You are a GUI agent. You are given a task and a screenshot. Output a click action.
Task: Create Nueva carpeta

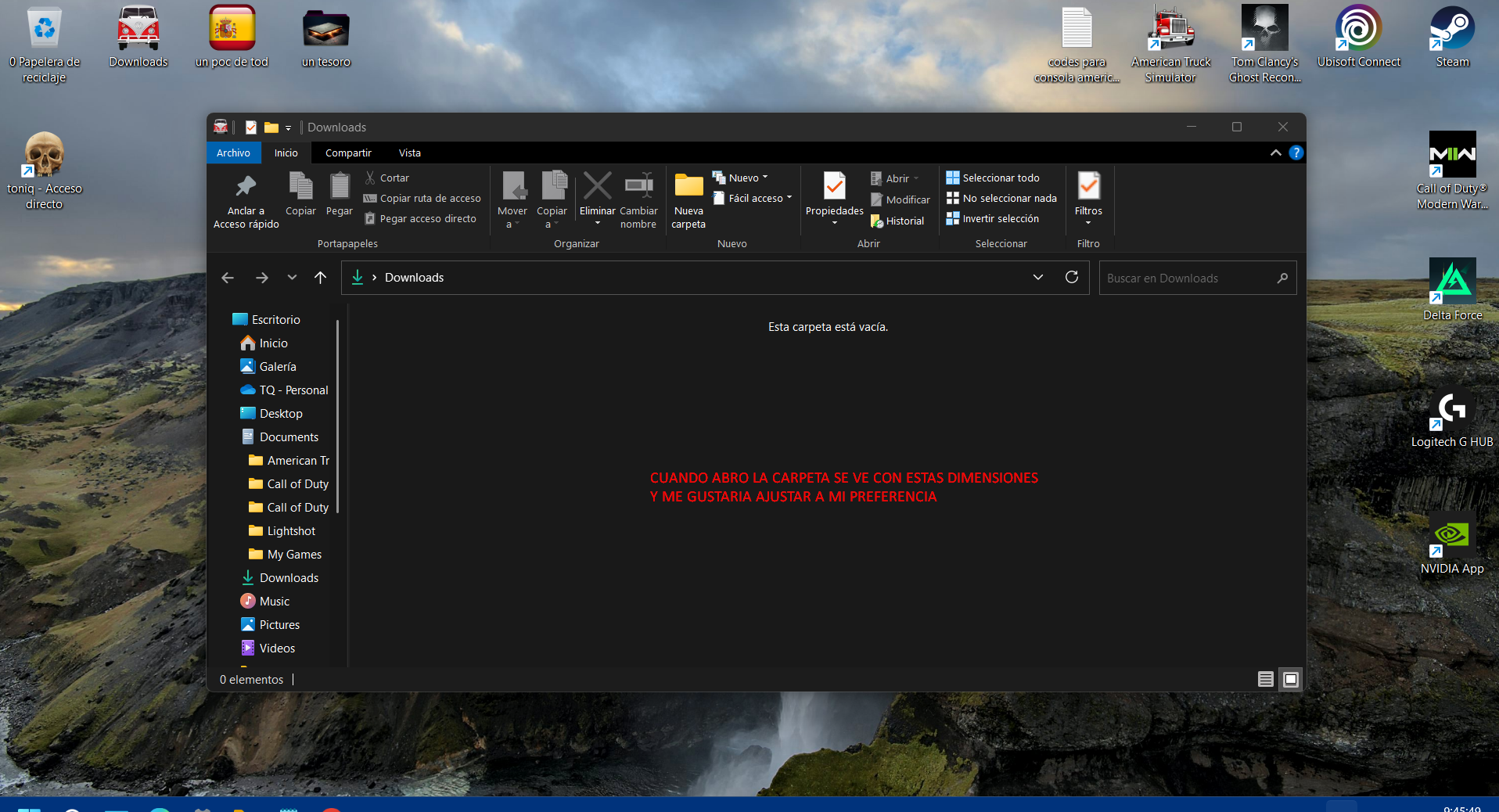688,201
